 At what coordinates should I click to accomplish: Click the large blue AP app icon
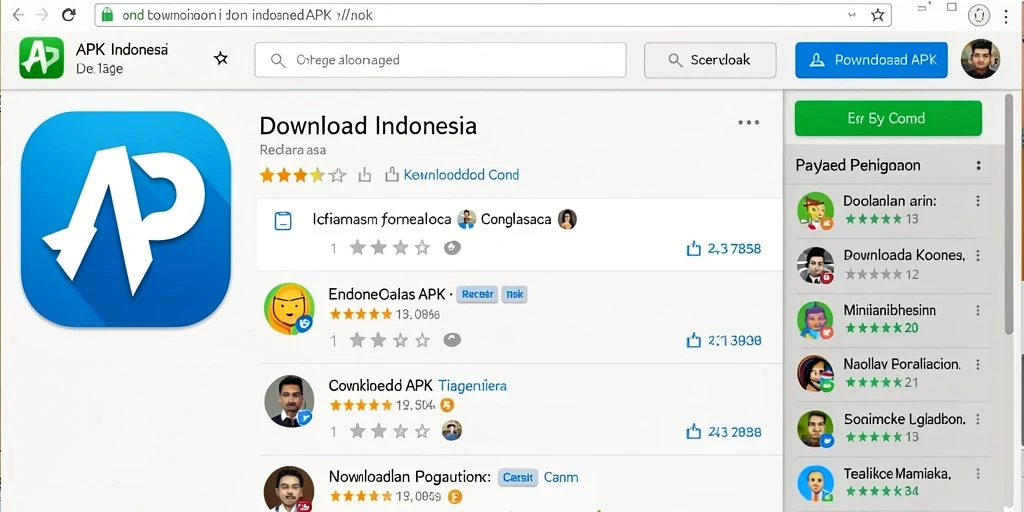pyautogui.click(x=125, y=219)
